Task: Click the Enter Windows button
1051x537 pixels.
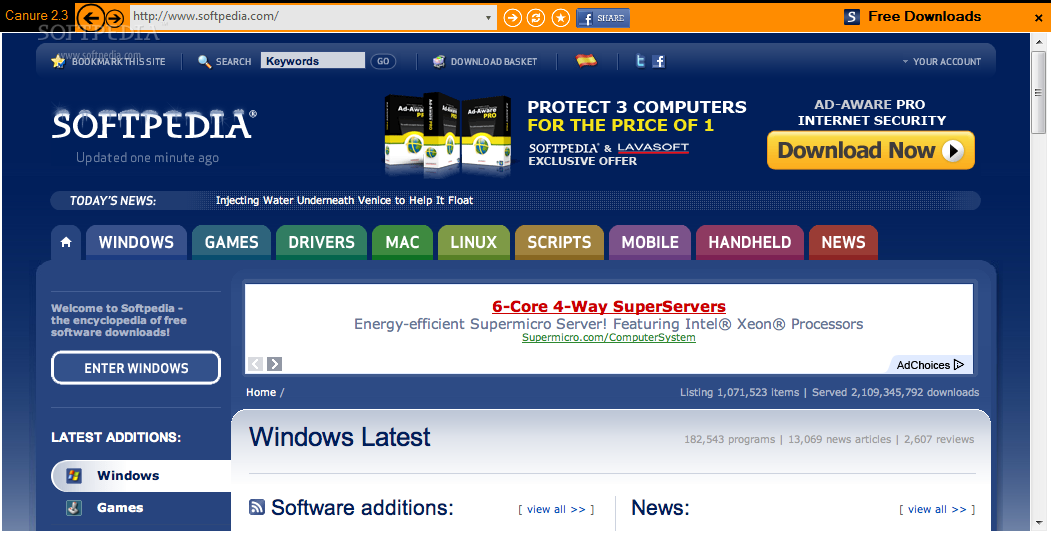Action: [136, 368]
